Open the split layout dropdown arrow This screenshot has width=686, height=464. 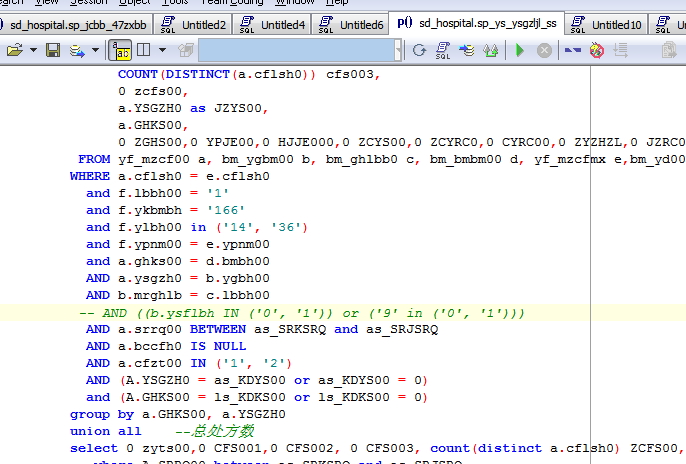(x=162, y=50)
